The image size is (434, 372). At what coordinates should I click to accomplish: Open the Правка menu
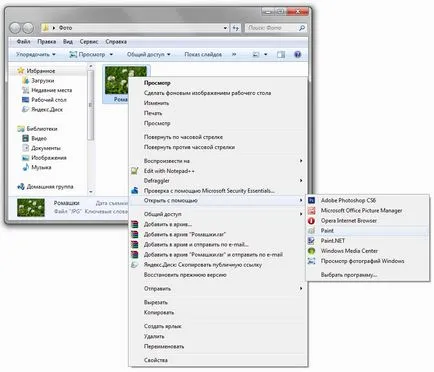(47, 42)
